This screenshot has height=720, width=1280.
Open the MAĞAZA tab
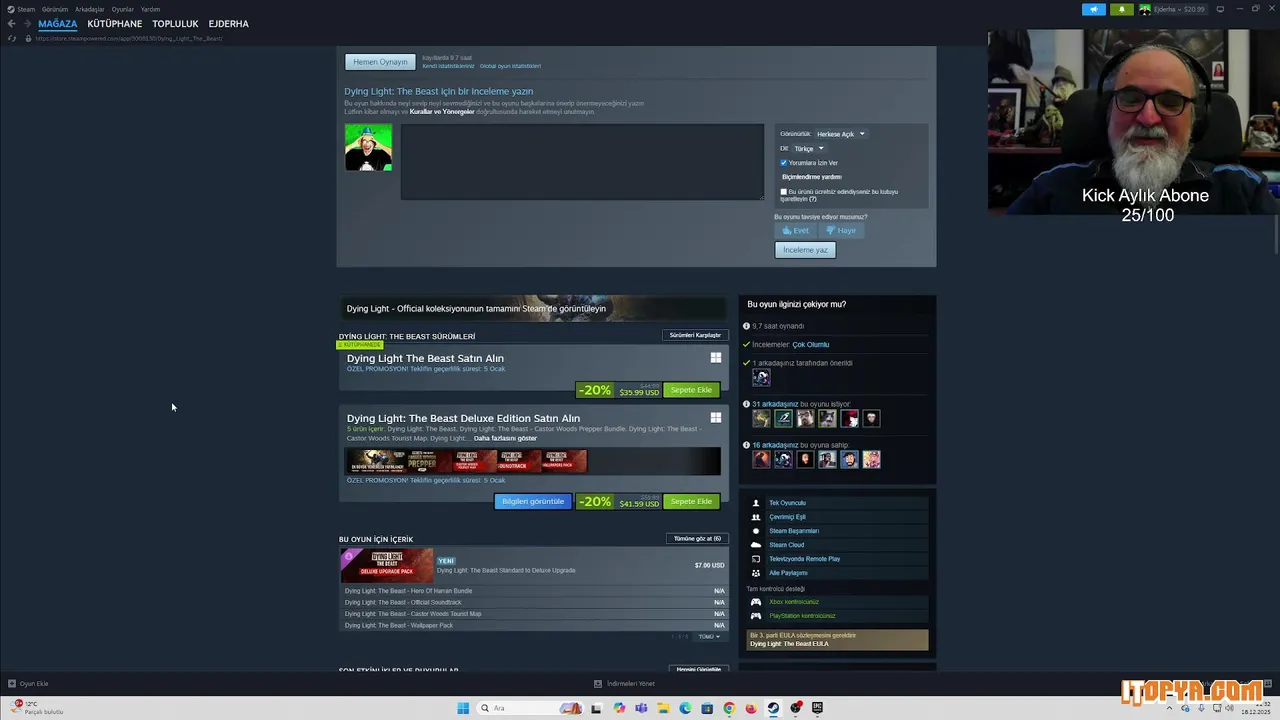58,24
